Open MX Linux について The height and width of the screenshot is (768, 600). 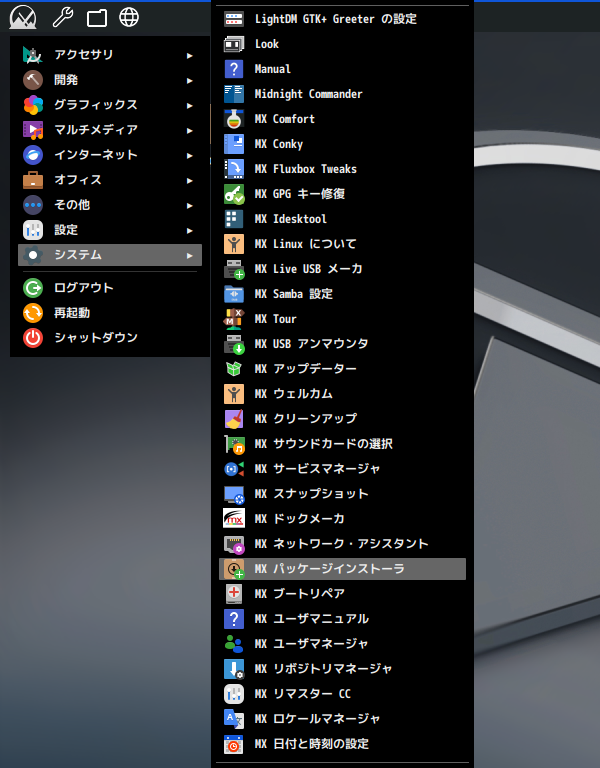pos(342,244)
